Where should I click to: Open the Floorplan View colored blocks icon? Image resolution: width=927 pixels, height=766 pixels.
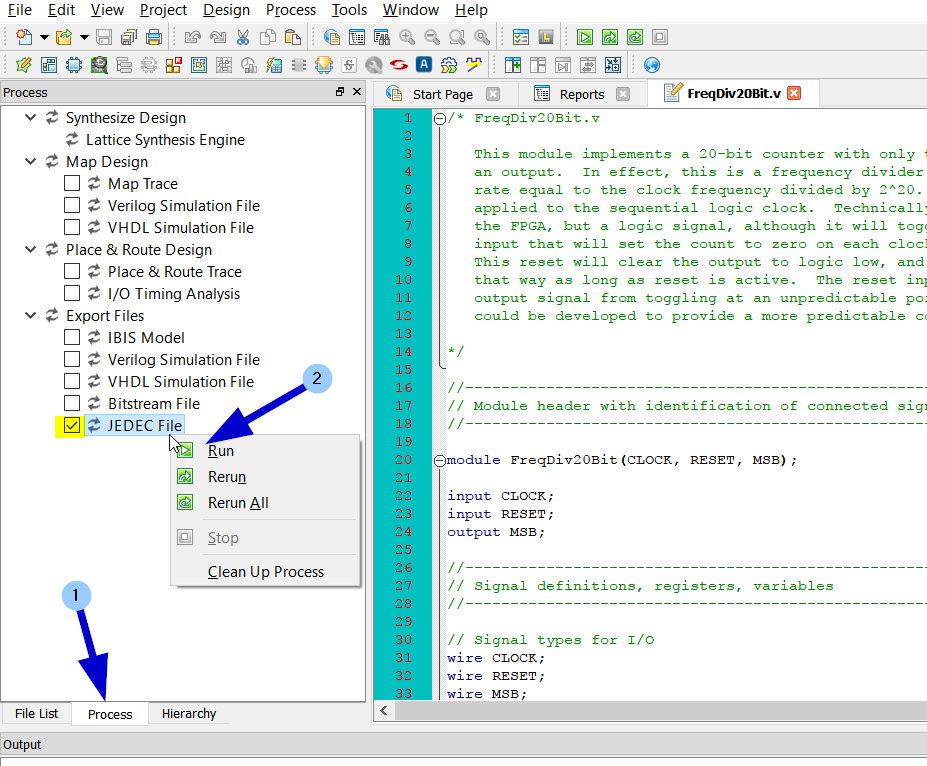point(174,65)
